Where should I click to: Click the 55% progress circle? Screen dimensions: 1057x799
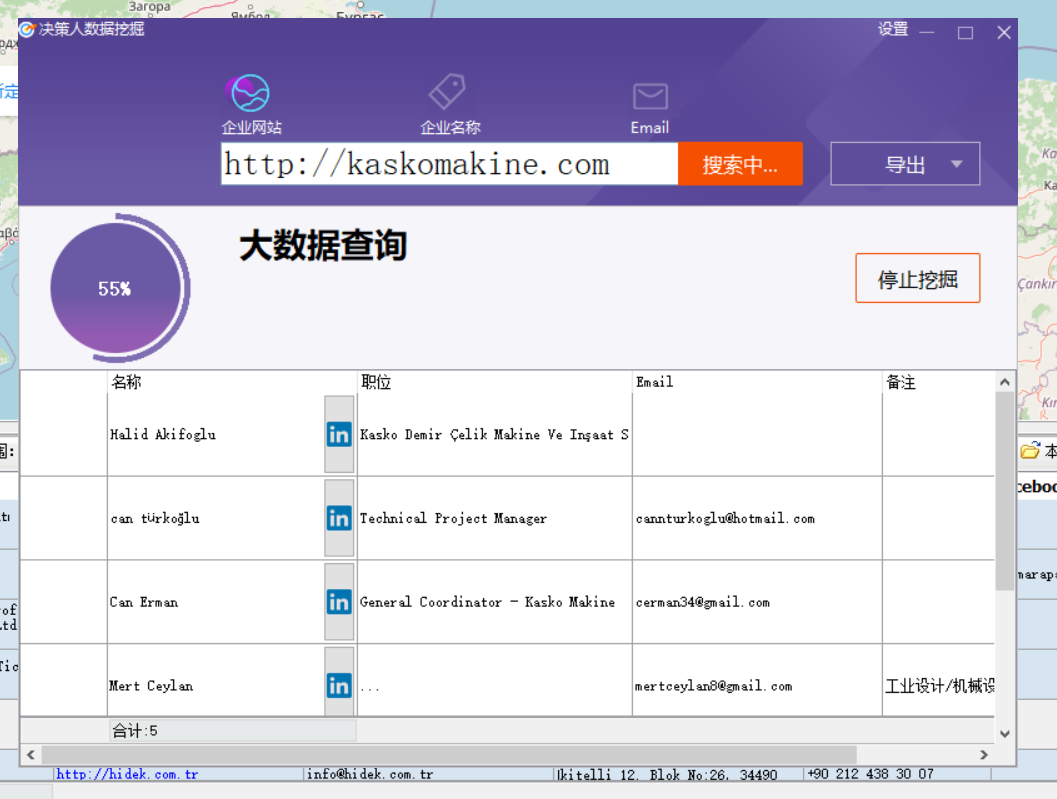click(x=117, y=289)
